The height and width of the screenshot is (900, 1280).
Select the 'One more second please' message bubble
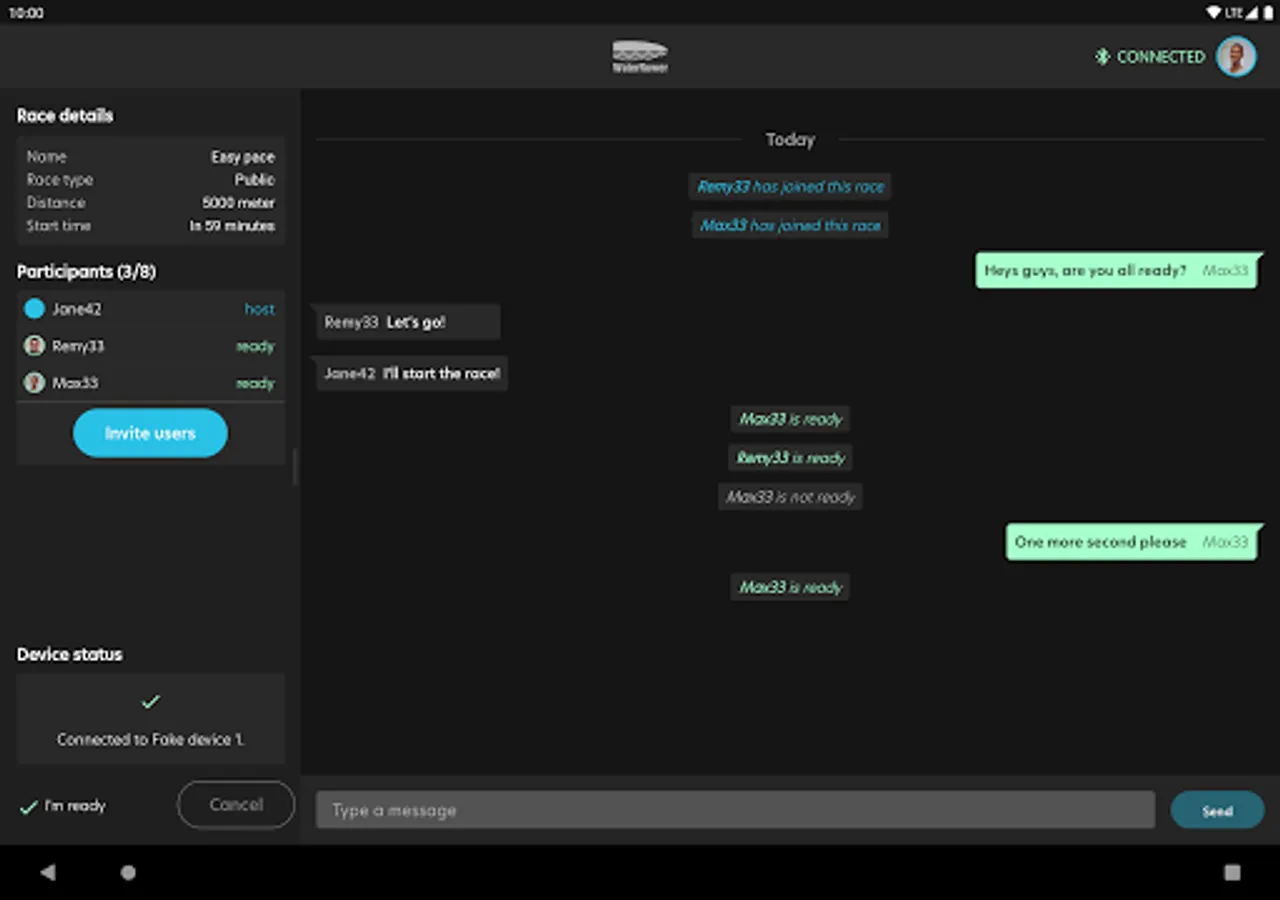[1134, 542]
